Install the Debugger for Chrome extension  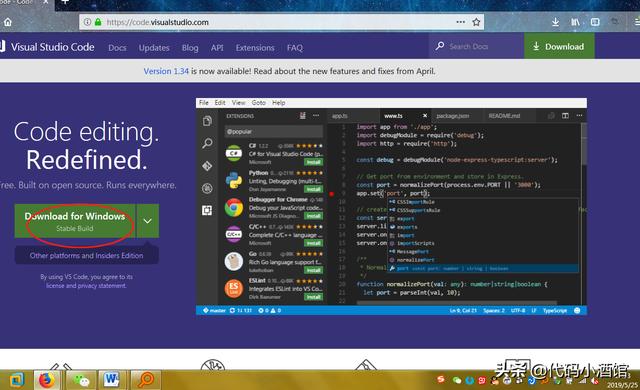click(x=313, y=216)
